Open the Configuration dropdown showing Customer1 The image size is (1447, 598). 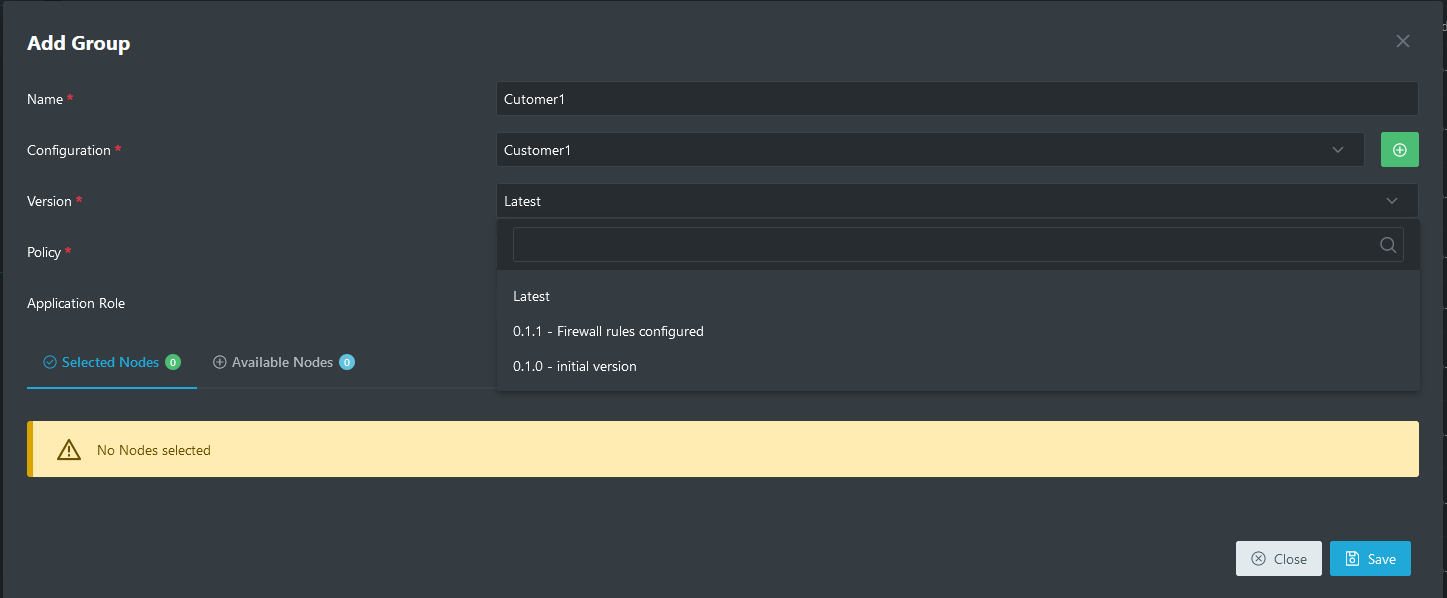[920, 150]
